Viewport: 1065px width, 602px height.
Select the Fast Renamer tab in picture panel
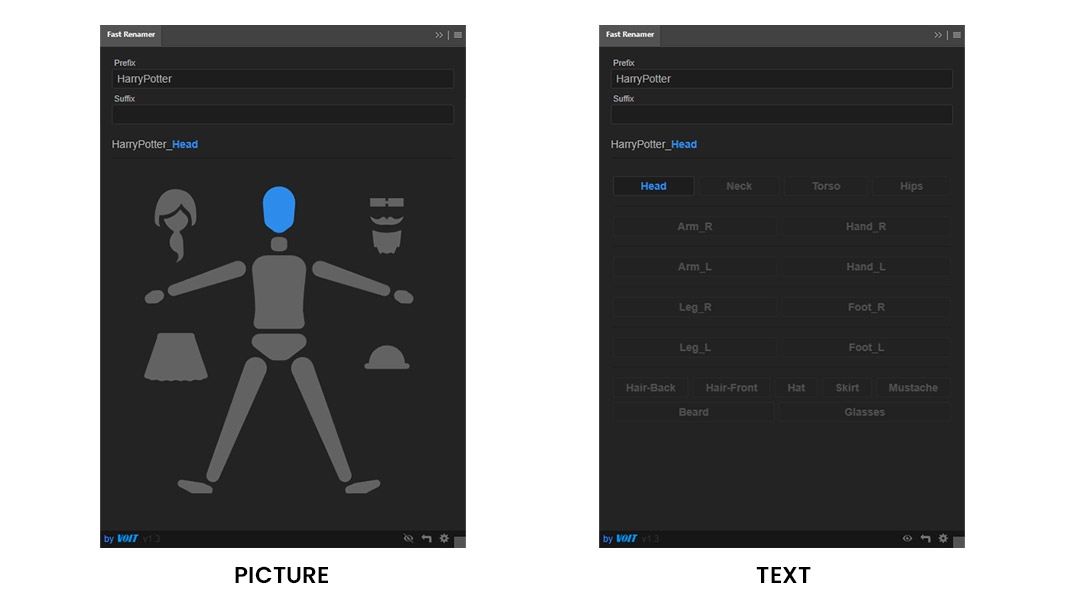[130, 35]
